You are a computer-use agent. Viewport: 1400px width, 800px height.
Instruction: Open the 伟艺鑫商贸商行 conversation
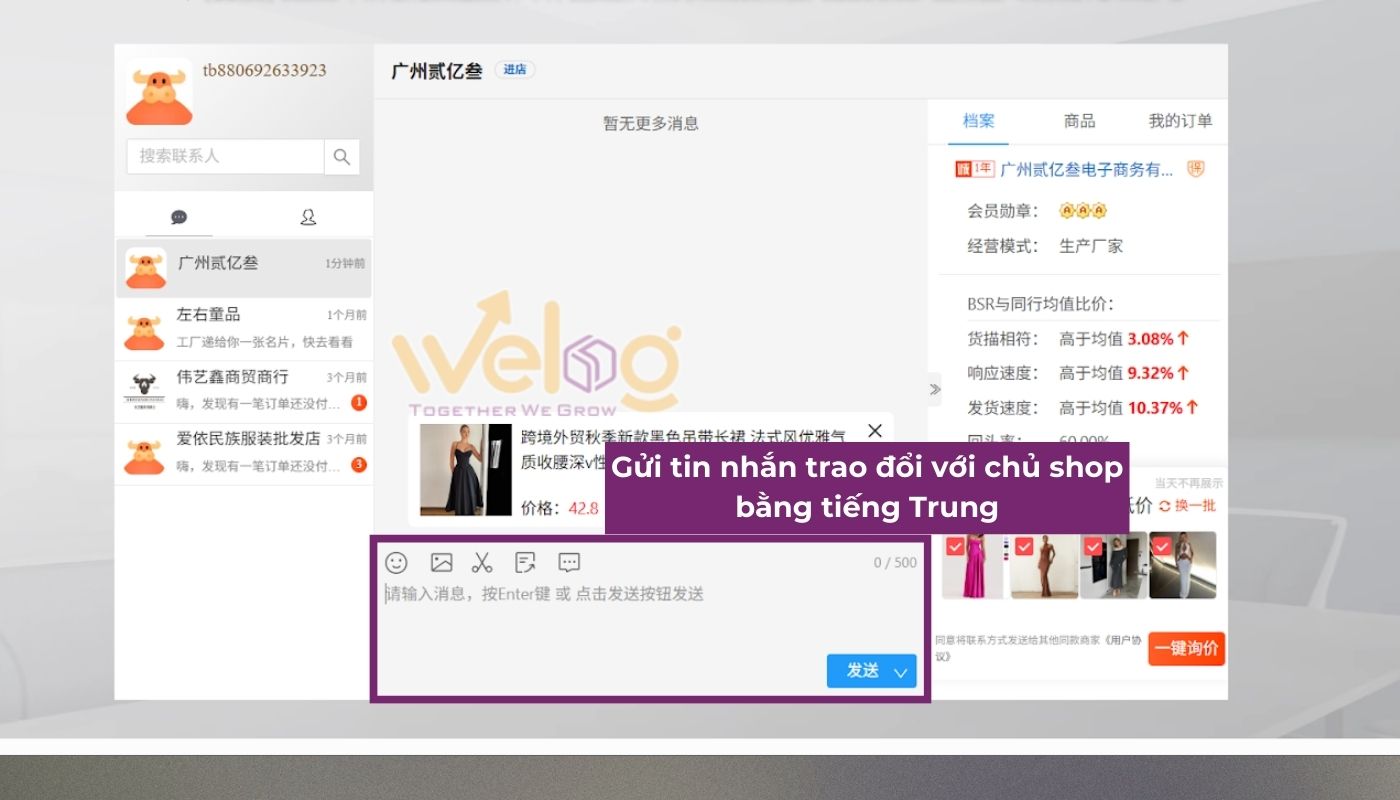click(244, 390)
